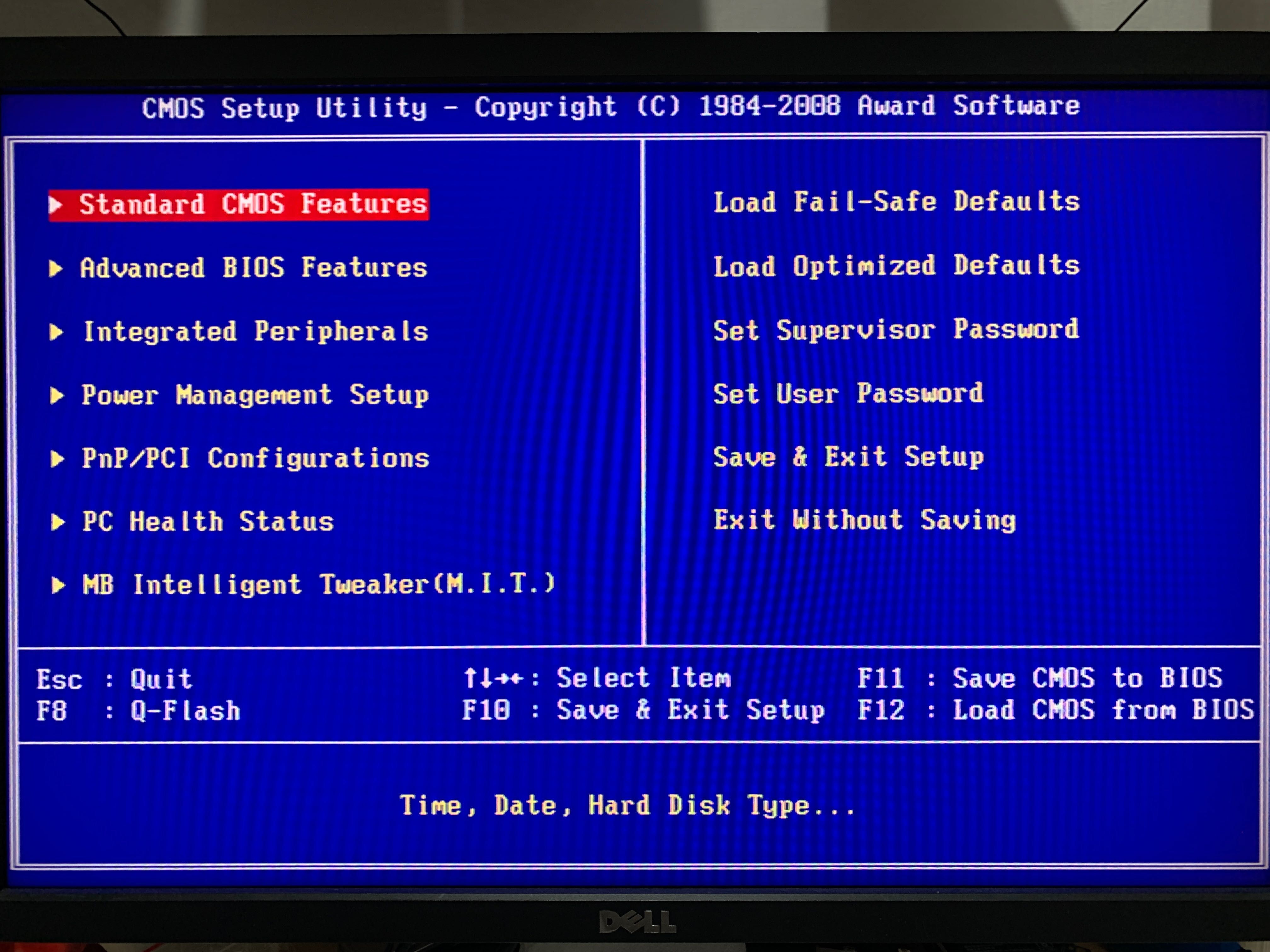The image size is (1270, 952).
Task: Select Save & Exit Setup in right column
Action: point(849,457)
